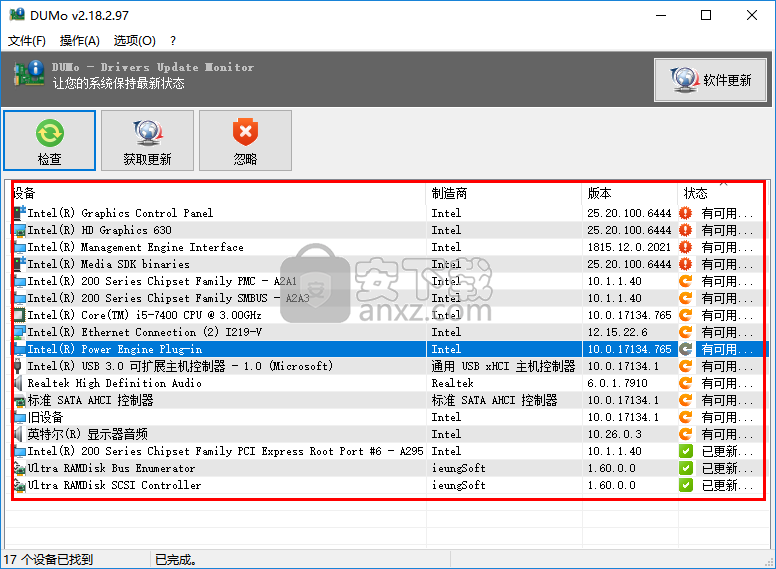Select Intel(R) Power Engine Plug-in device name
The image size is (776, 569).
[114, 349]
